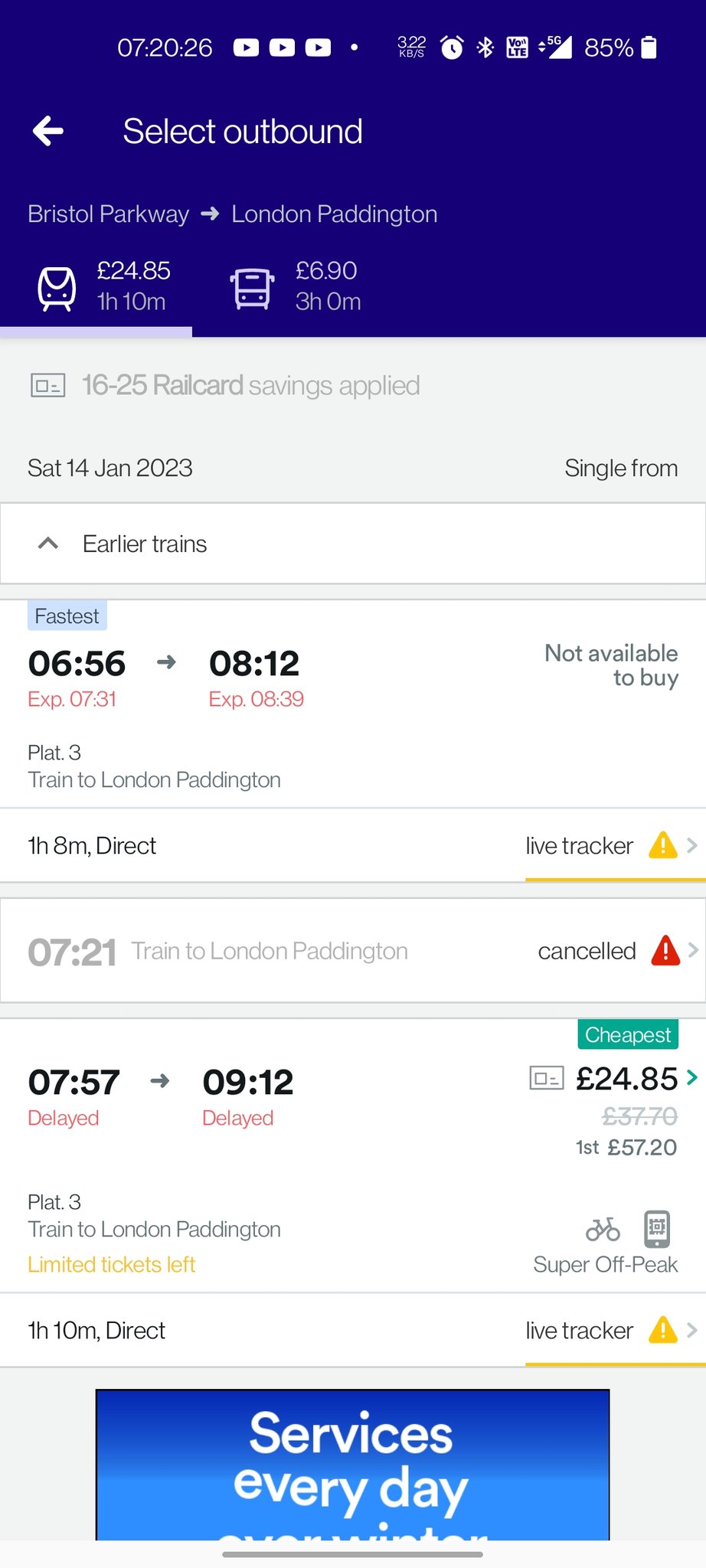
Task: Open live tracker for 06:56 train
Action: (x=579, y=846)
